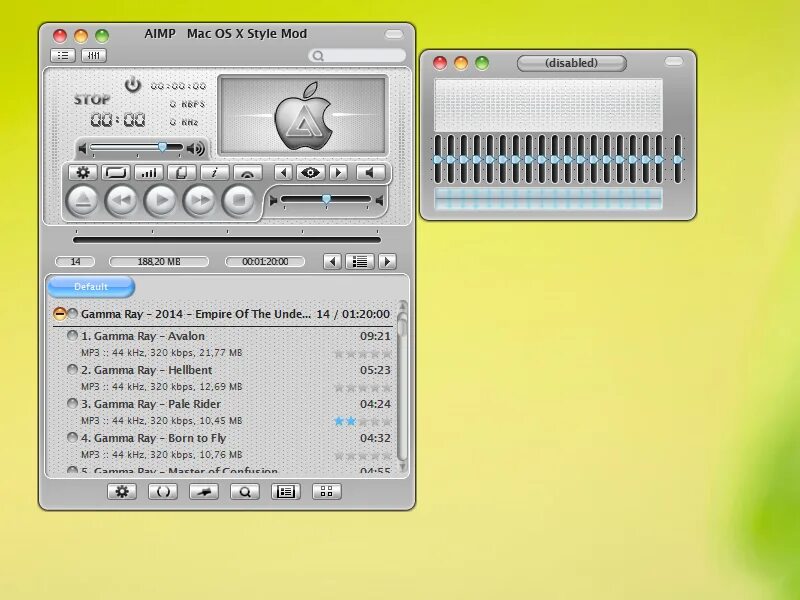800x600 pixels.
Task: Select the track Gamma Ray – Avalon
Action: 150,336
